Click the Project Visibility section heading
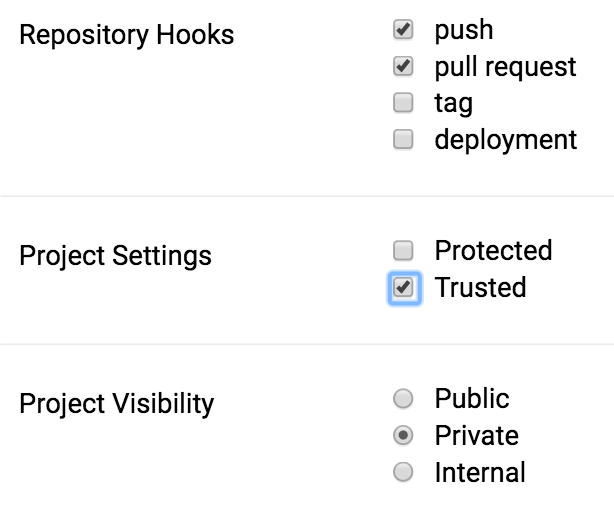614x507 pixels. click(117, 404)
